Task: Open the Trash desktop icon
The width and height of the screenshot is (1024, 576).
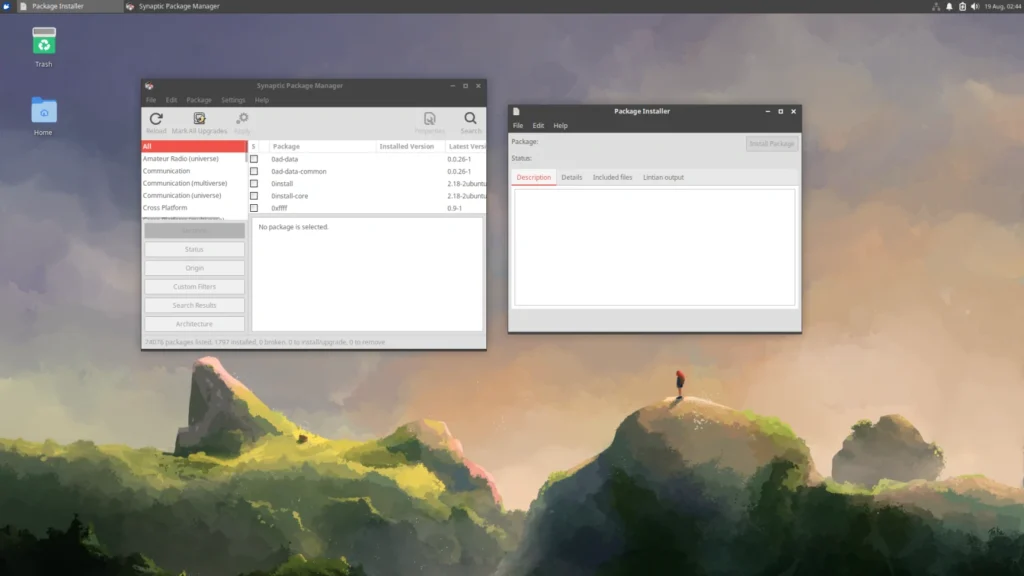Action: pyautogui.click(x=44, y=41)
